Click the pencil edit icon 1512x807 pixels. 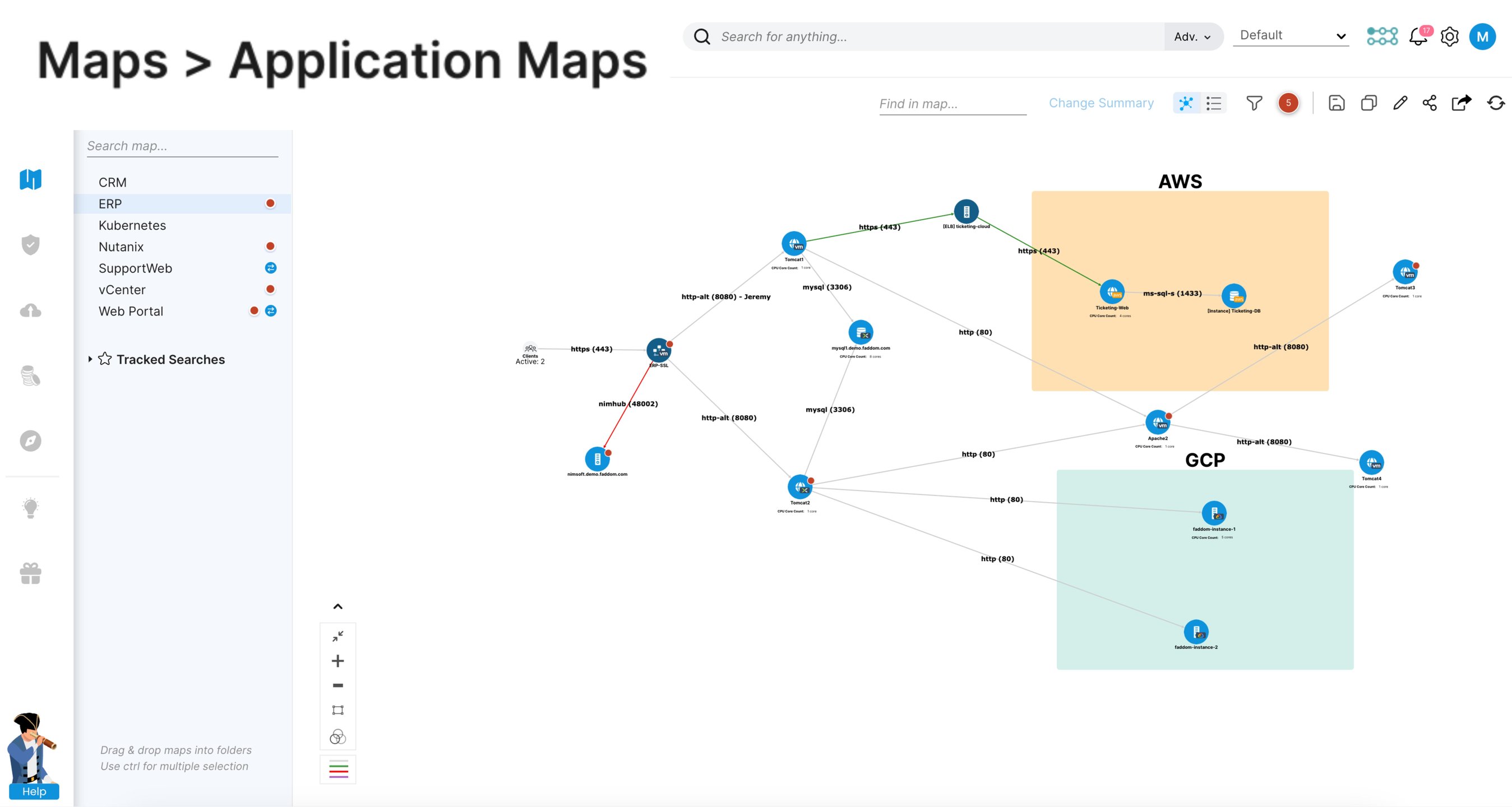(1400, 103)
